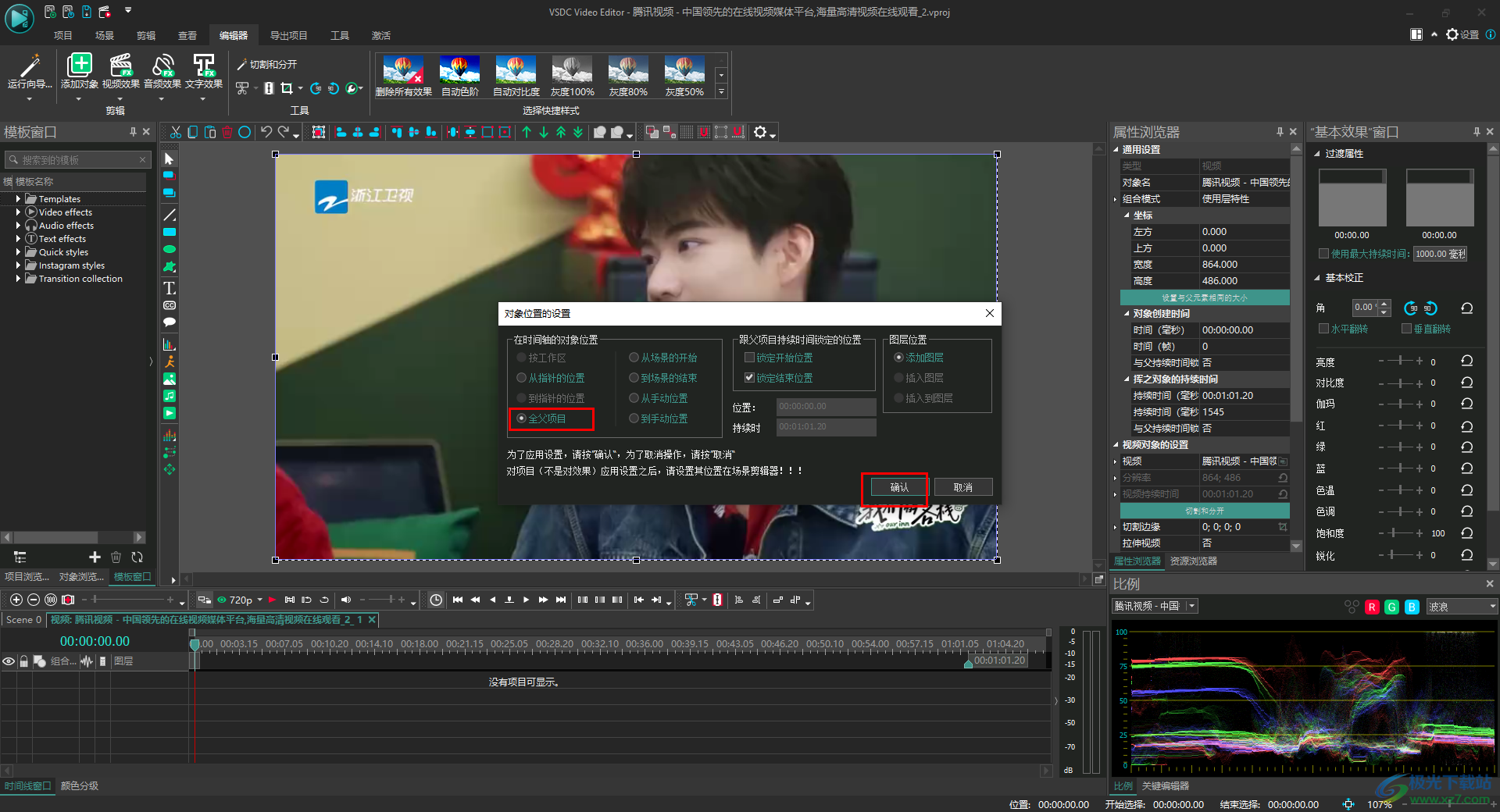The image size is (1500, 812).
Task: Open 设置 in the top right corner
Action: (x=1462, y=34)
